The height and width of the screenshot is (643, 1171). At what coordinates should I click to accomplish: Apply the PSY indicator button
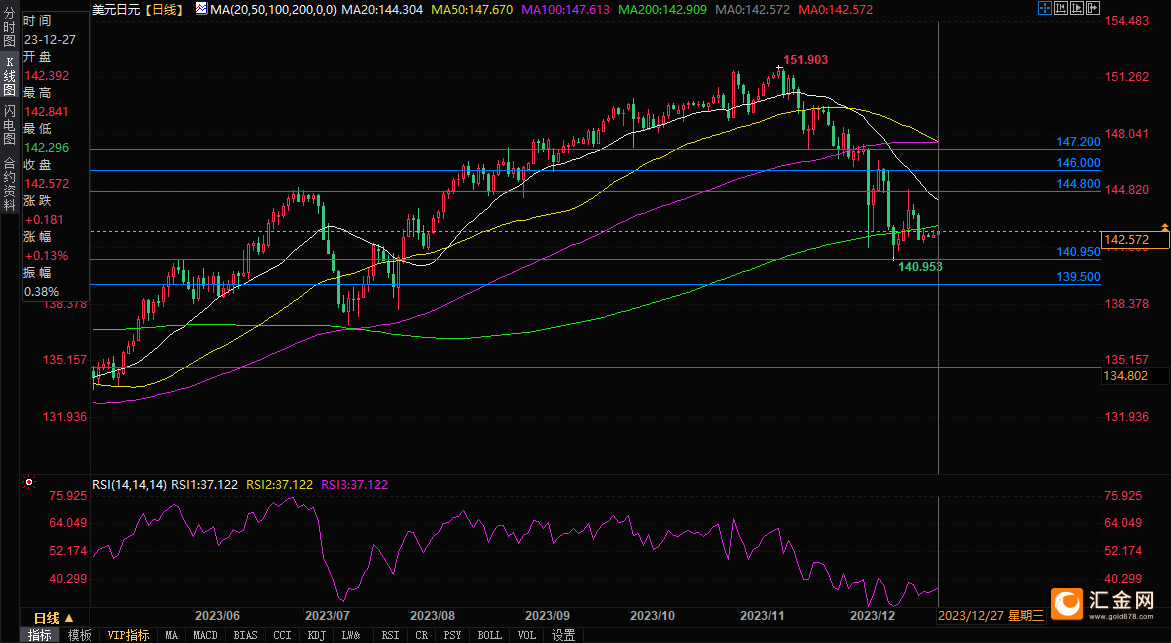[452, 636]
